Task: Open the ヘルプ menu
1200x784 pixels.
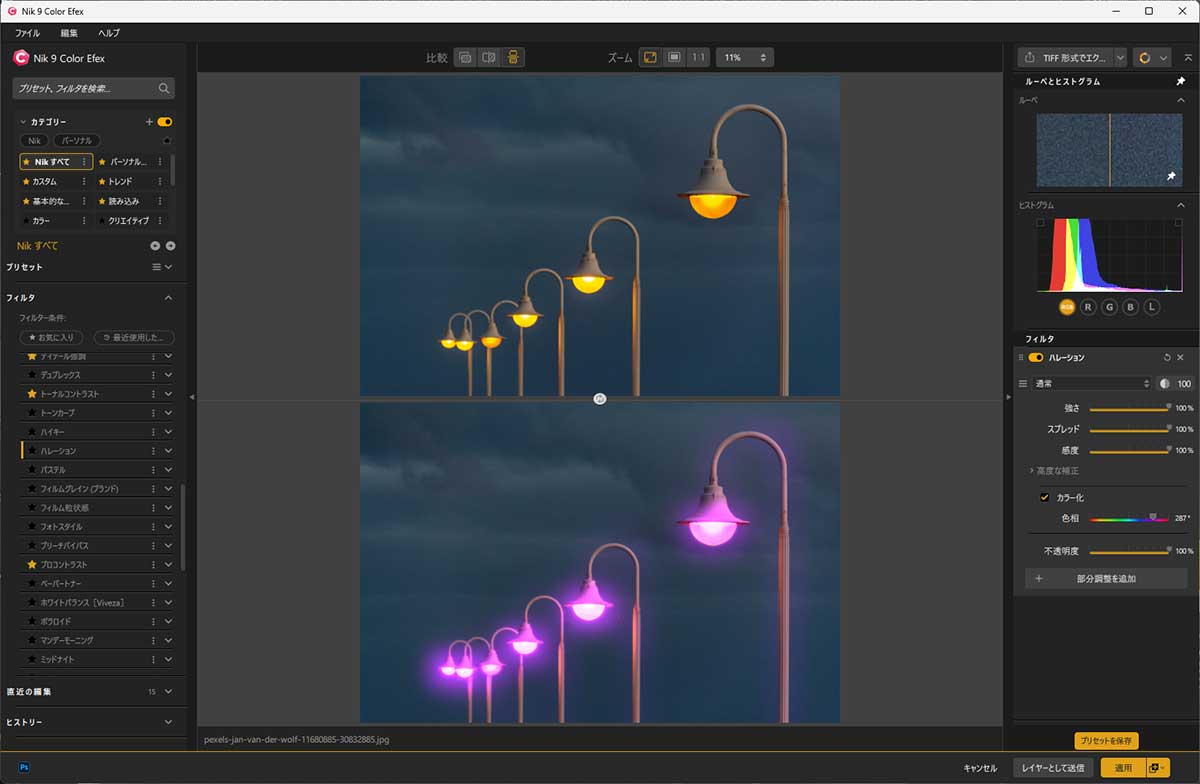Action: [x=108, y=33]
